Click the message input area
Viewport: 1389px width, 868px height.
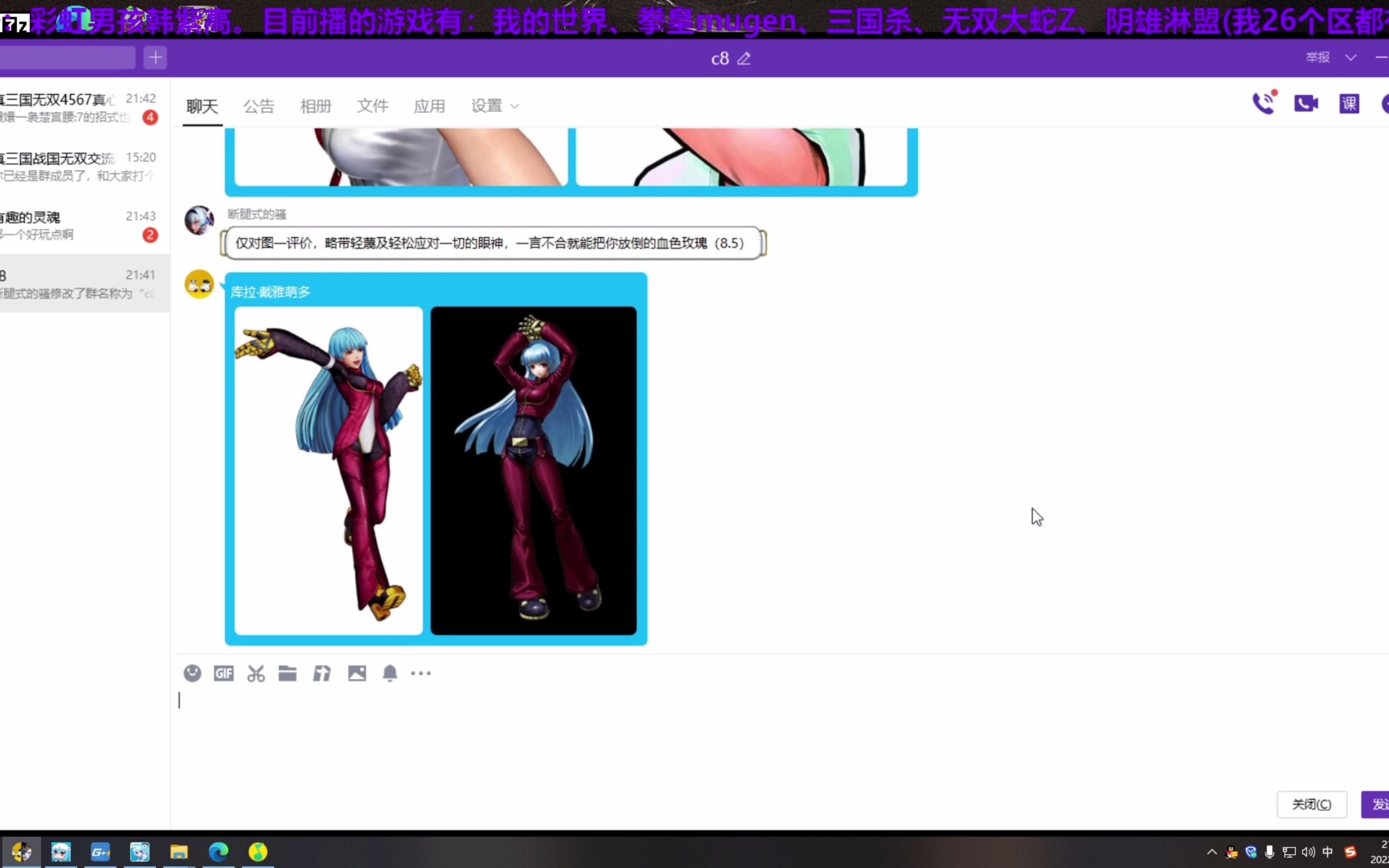point(781,741)
